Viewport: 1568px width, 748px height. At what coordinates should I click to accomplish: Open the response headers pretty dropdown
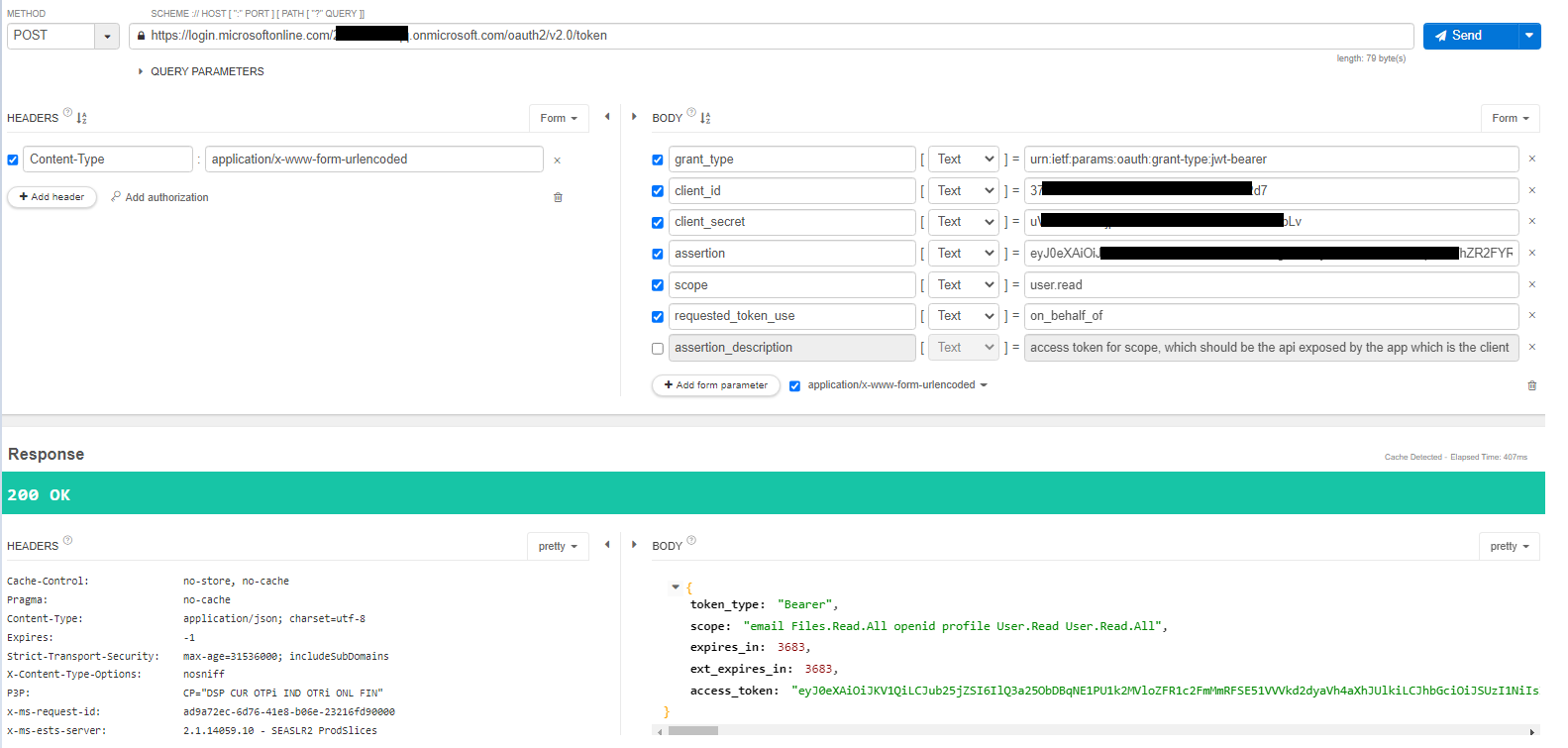pos(558,547)
